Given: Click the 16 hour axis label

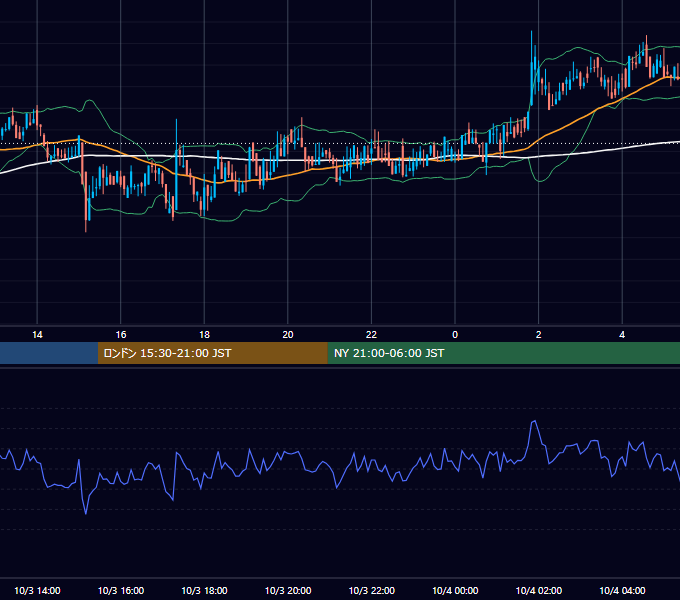Looking at the screenshot, I should (121, 335).
